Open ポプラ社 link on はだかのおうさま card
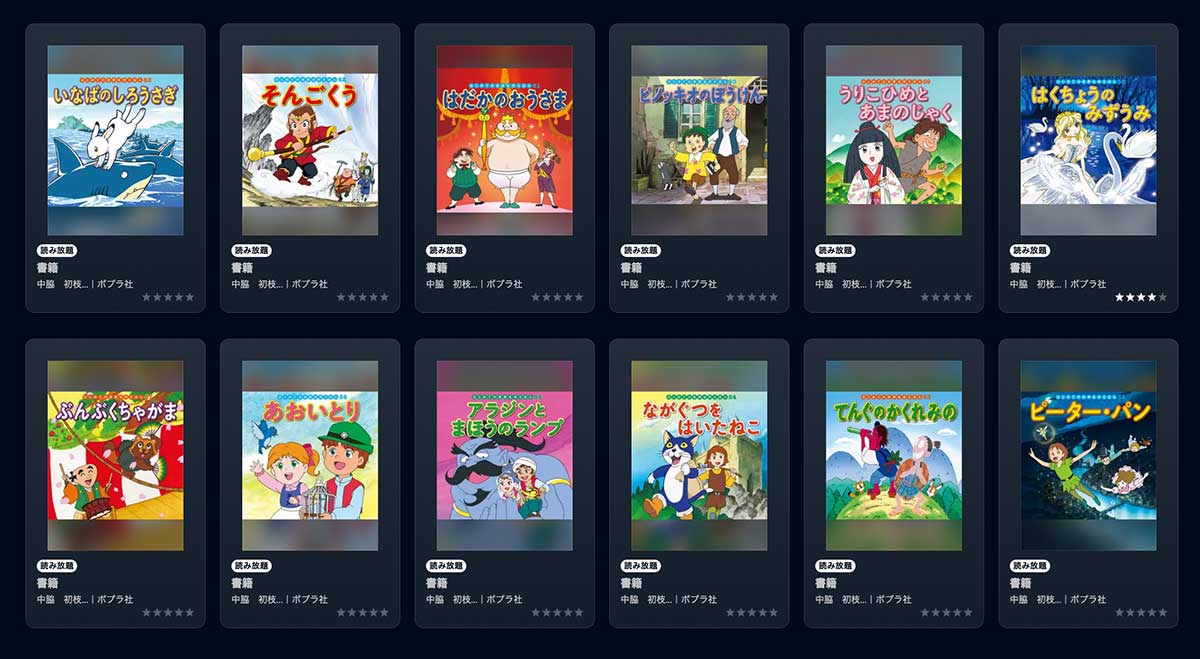Screen dimensions: 1200x659 (x=504, y=284)
